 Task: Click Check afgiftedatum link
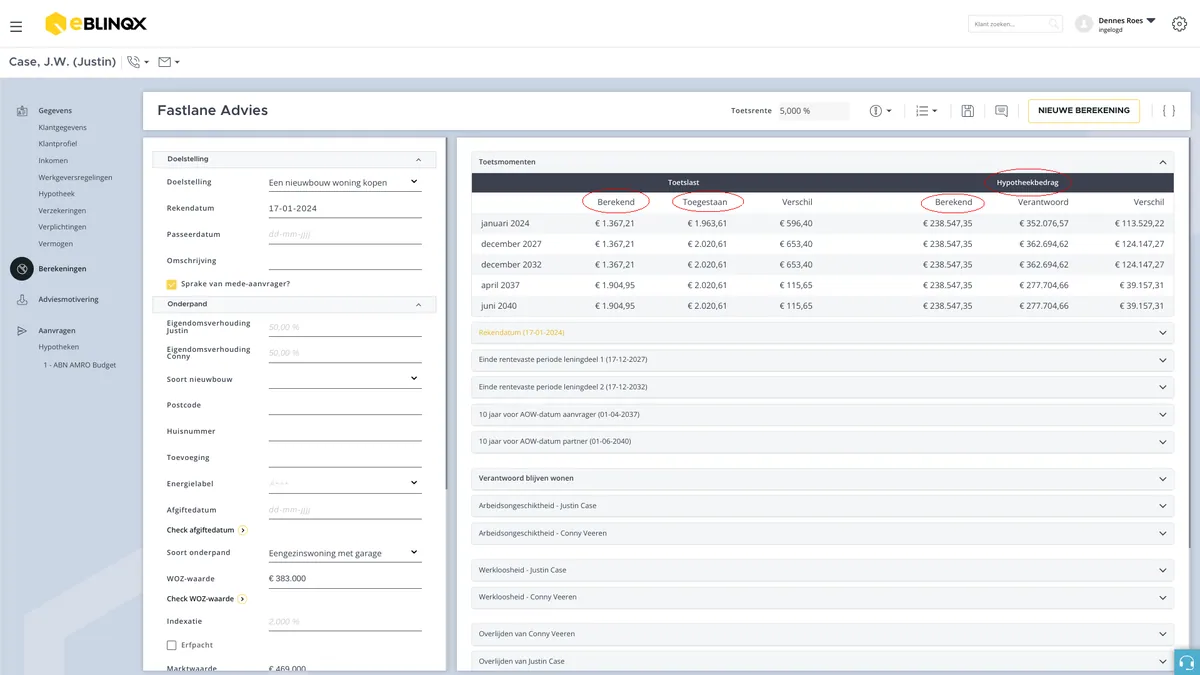coord(206,530)
